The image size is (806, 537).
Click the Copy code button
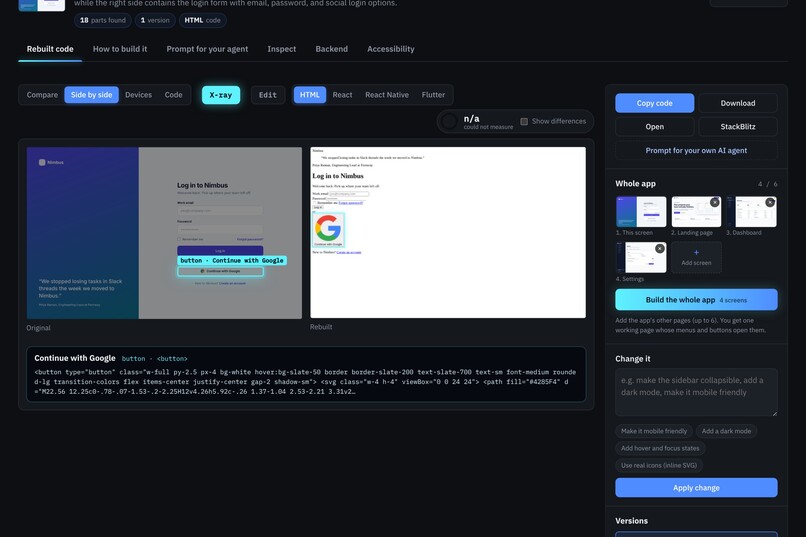click(654, 103)
